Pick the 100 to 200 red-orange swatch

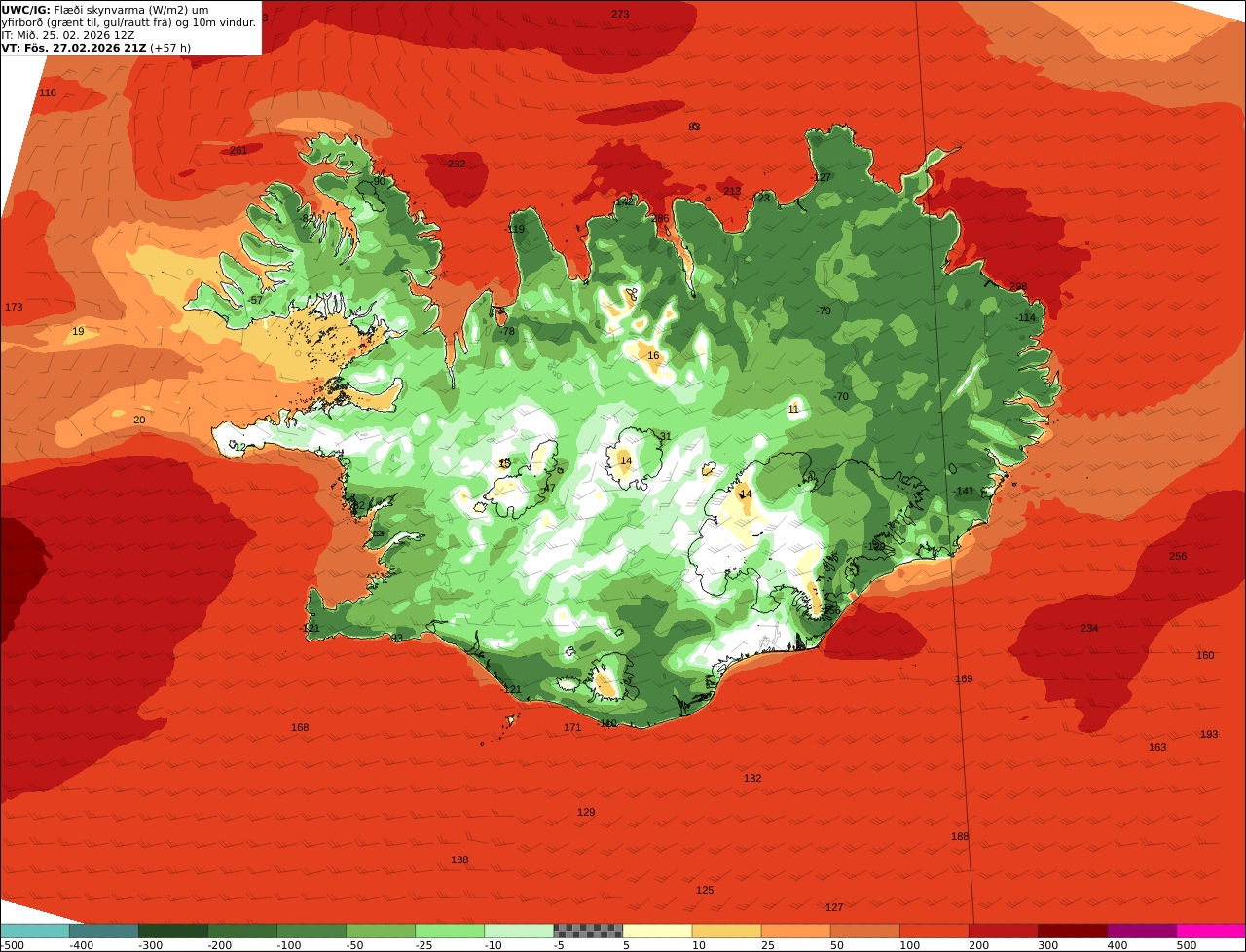pyautogui.click(x=934, y=931)
